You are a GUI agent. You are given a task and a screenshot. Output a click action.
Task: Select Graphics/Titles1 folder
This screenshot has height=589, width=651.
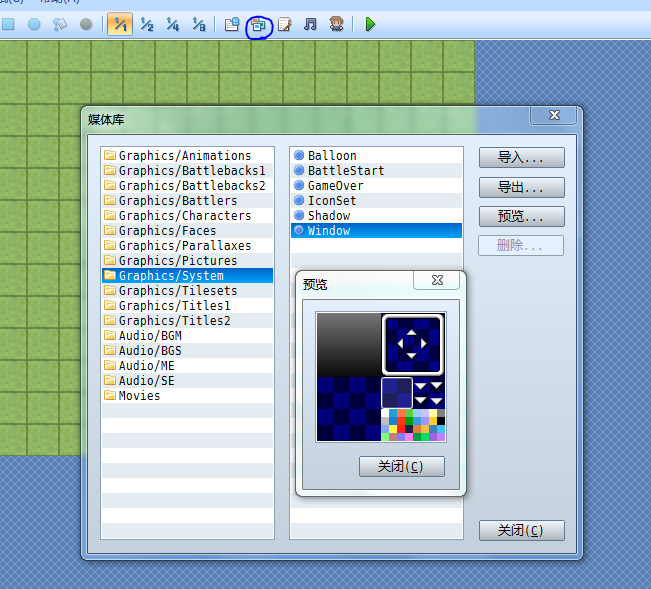pyautogui.click(x=187, y=305)
